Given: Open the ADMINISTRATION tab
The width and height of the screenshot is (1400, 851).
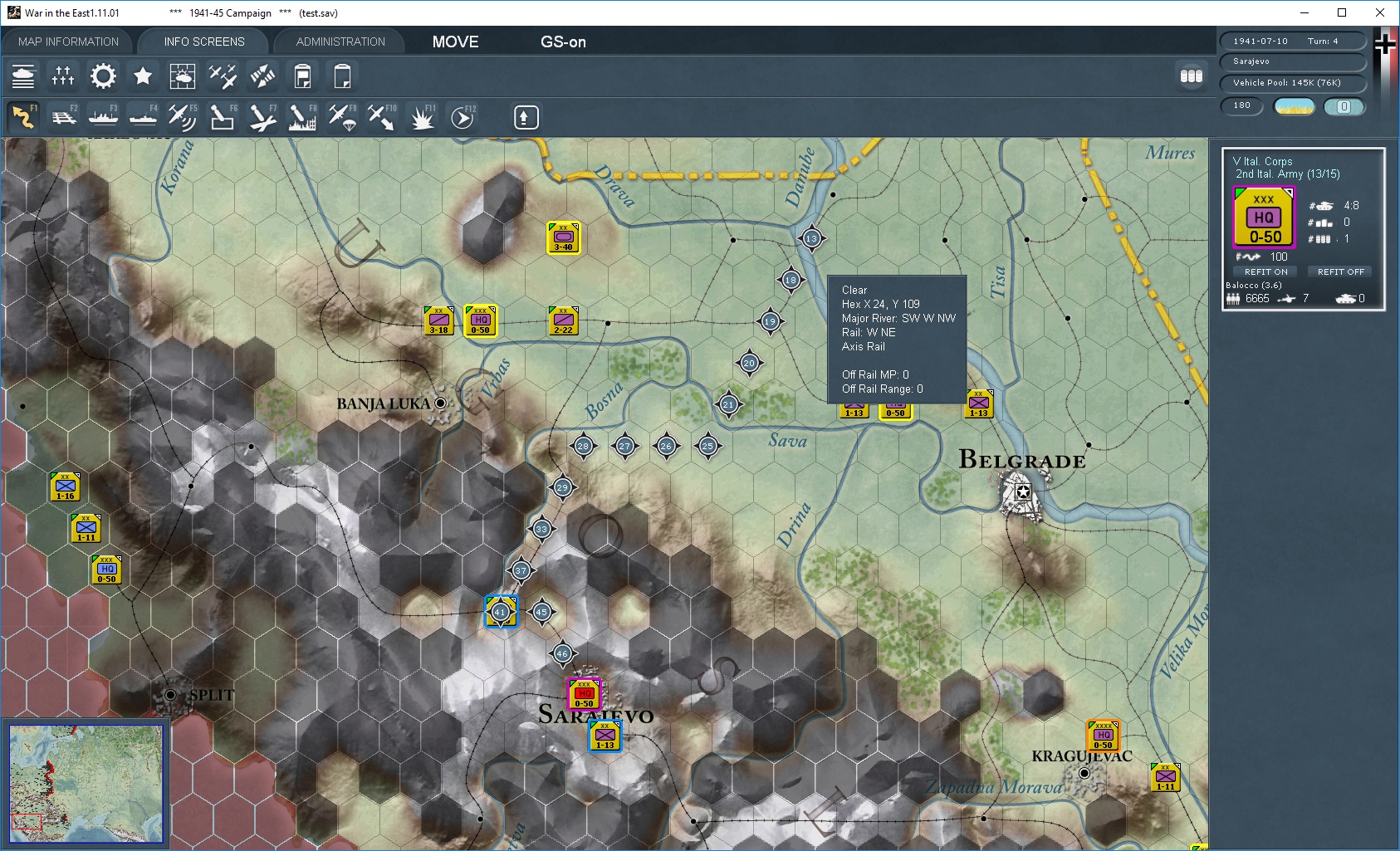Looking at the screenshot, I should (340, 42).
